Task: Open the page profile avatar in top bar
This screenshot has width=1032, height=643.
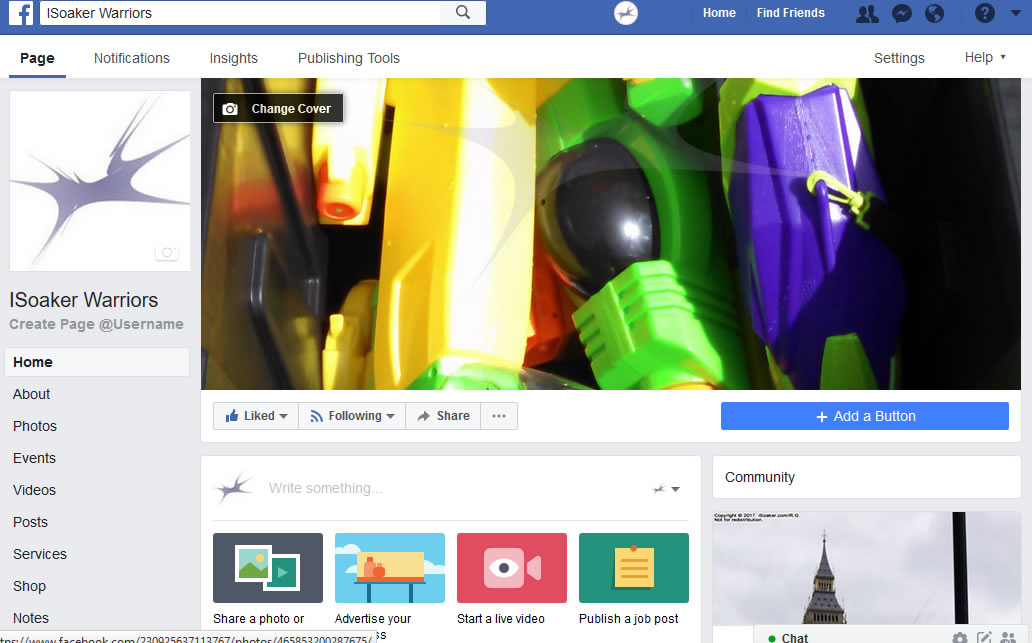Action: pos(626,13)
